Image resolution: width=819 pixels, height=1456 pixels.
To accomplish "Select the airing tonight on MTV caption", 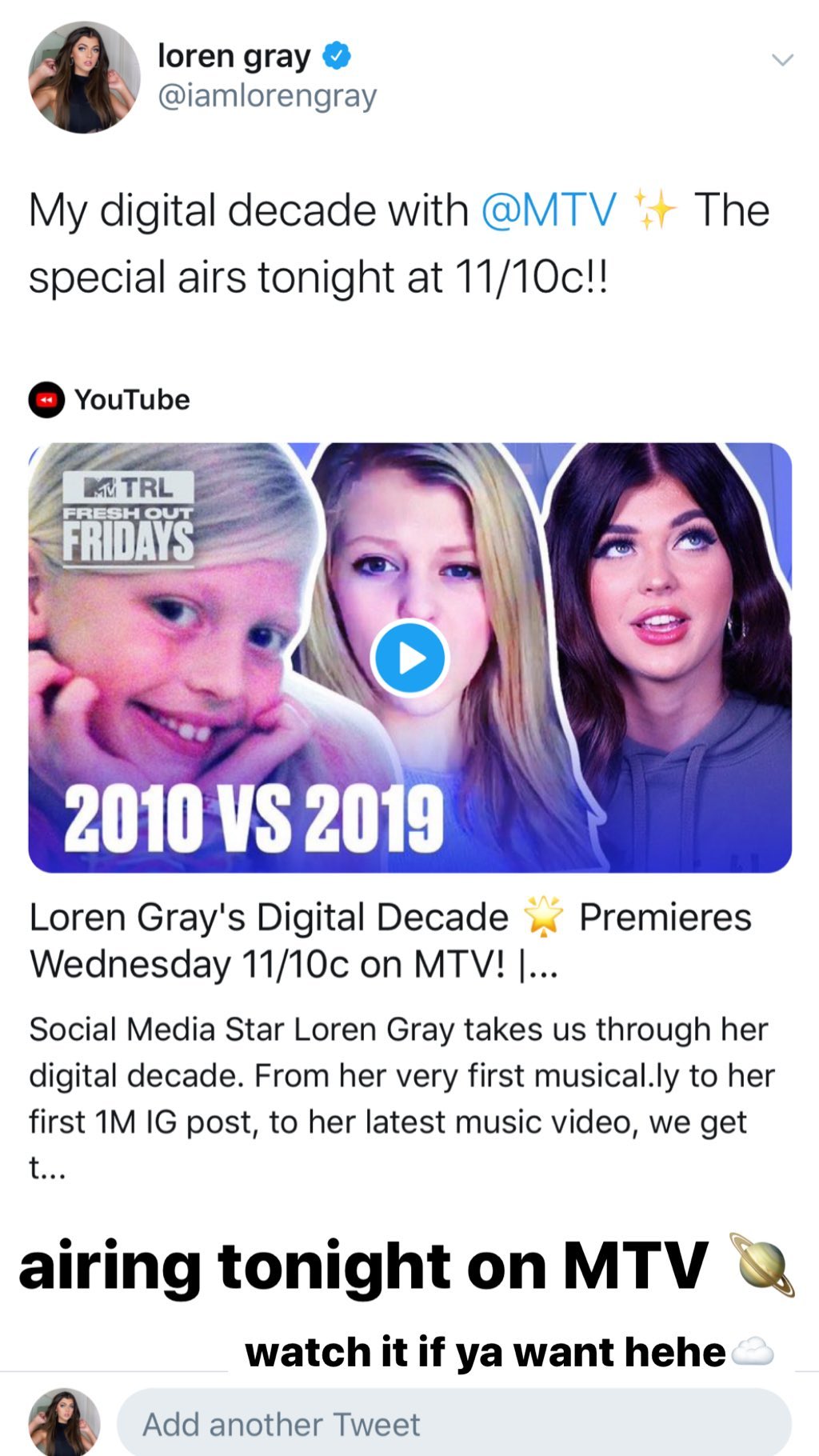I will click(x=364, y=1267).
